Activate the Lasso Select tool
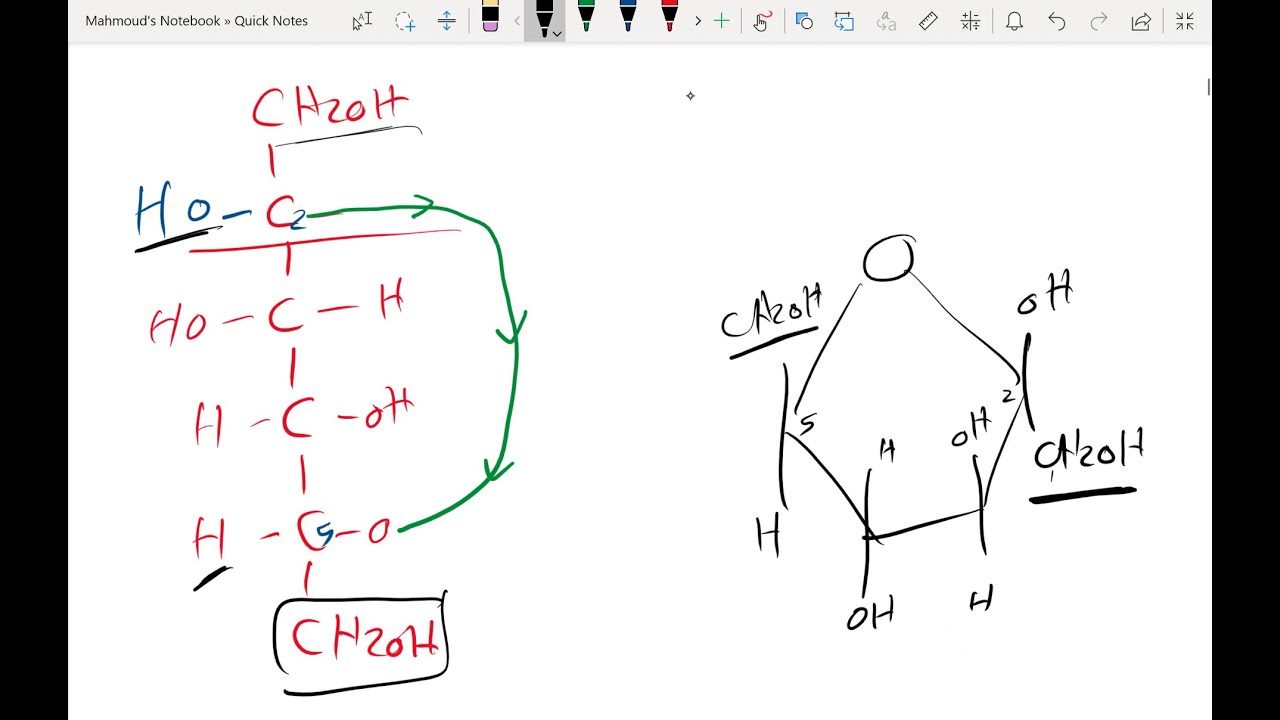 click(x=404, y=20)
